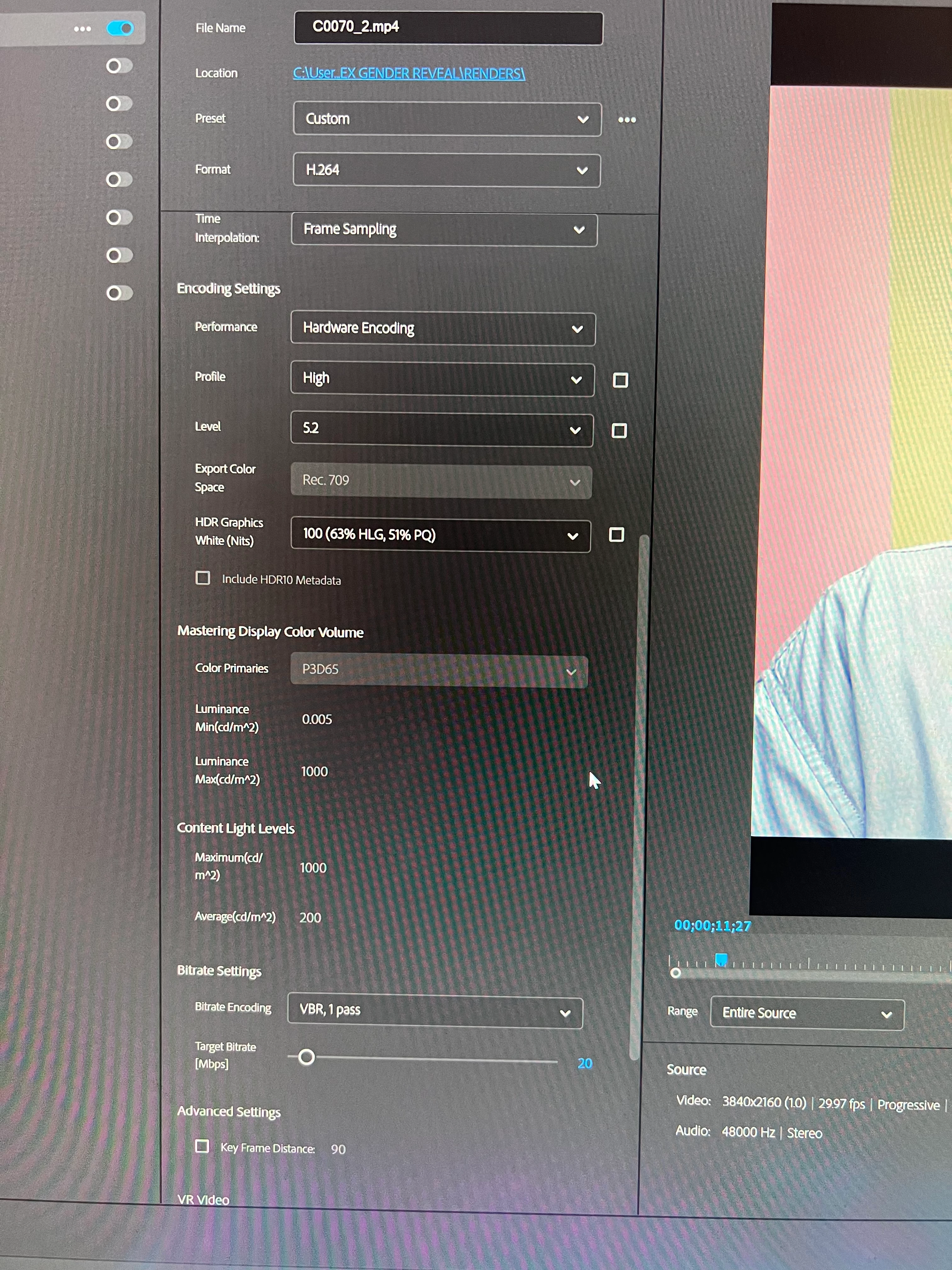The height and width of the screenshot is (1270, 952).
Task: Click the File Name field C0070_2.mp4
Action: pos(448,27)
